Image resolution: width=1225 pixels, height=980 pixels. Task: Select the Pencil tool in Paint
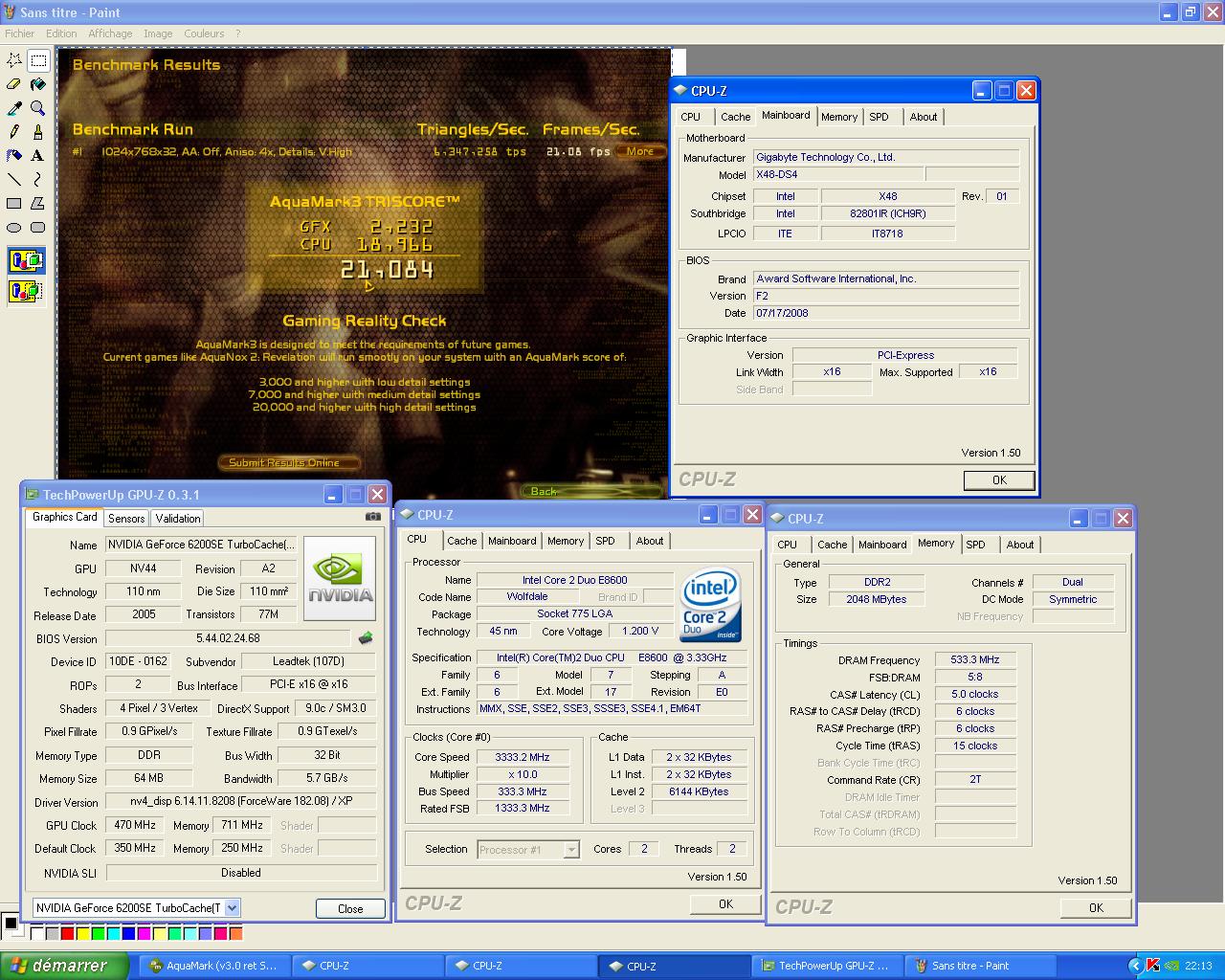14,132
